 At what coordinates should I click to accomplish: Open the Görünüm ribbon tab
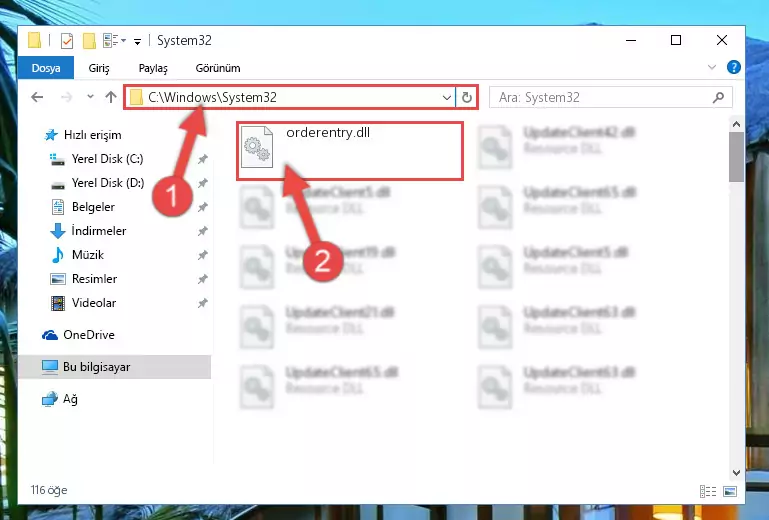[x=218, y=68]
